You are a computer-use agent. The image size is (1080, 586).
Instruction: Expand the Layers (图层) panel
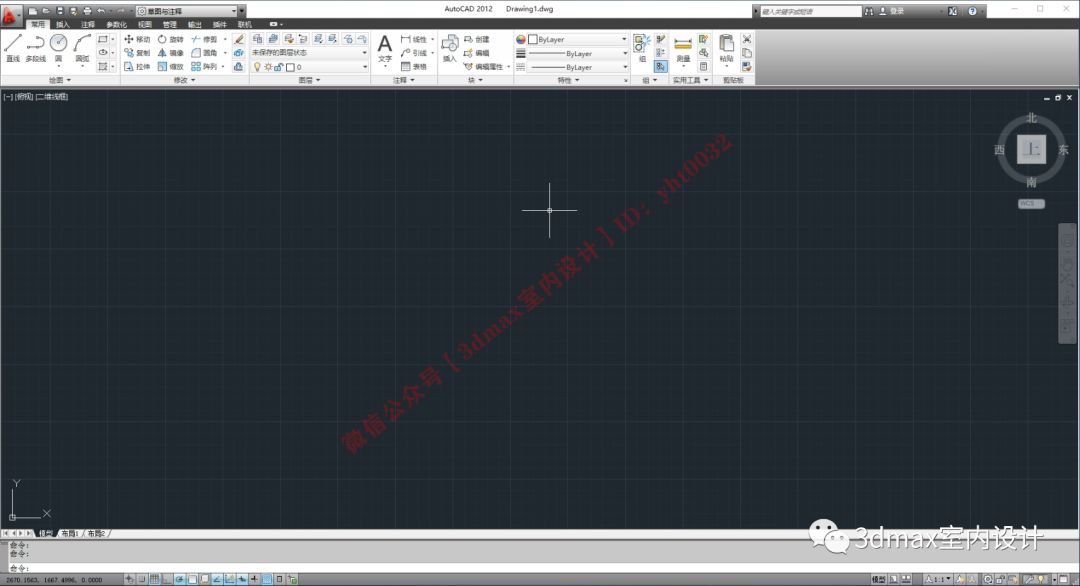coord(309,80)
